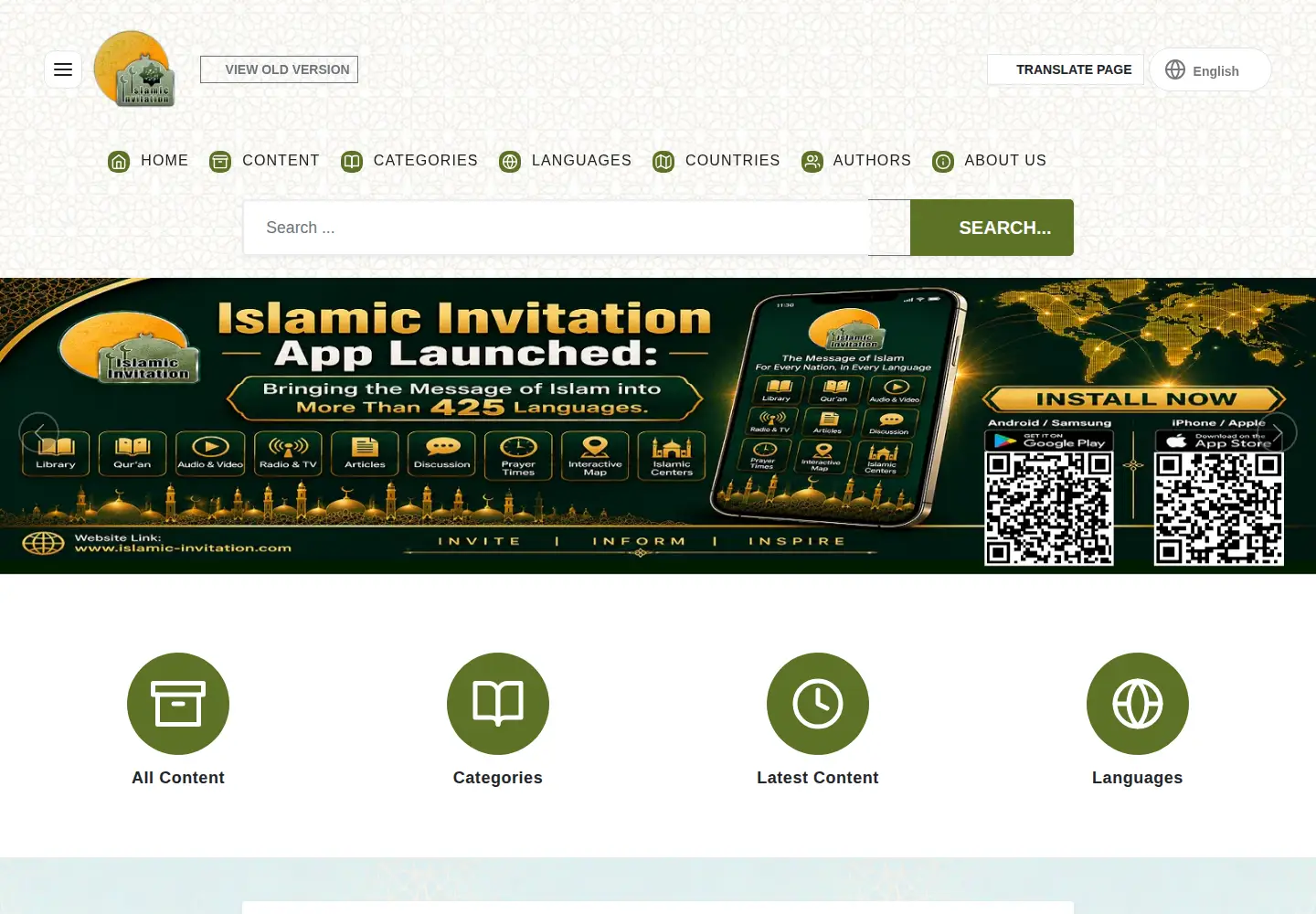Show next banner slide

click(x=1278, y=432)
